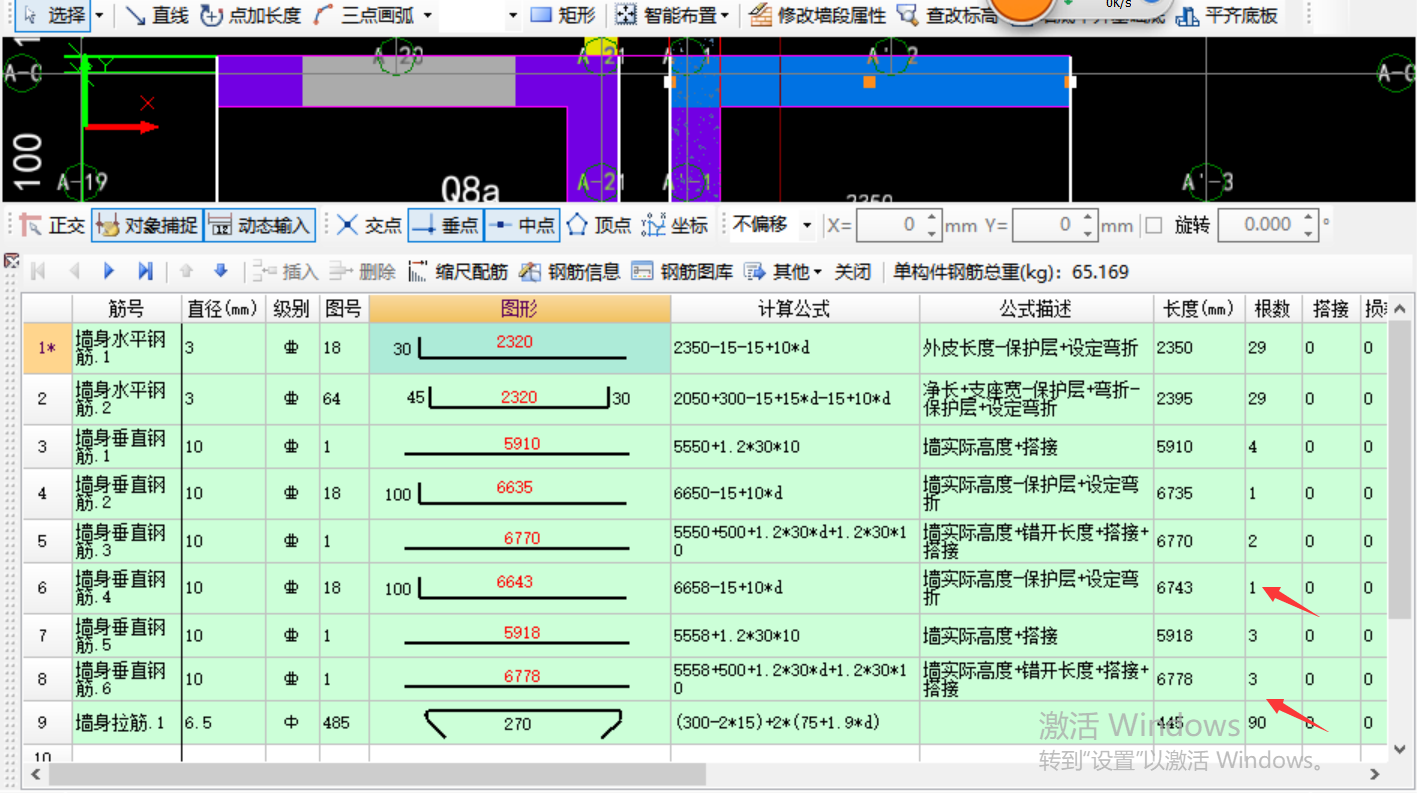This screenshot has height=793, width=1417.
Task: Click the 图形 column header
Action: pyautogui.click(x=519, y=308)
